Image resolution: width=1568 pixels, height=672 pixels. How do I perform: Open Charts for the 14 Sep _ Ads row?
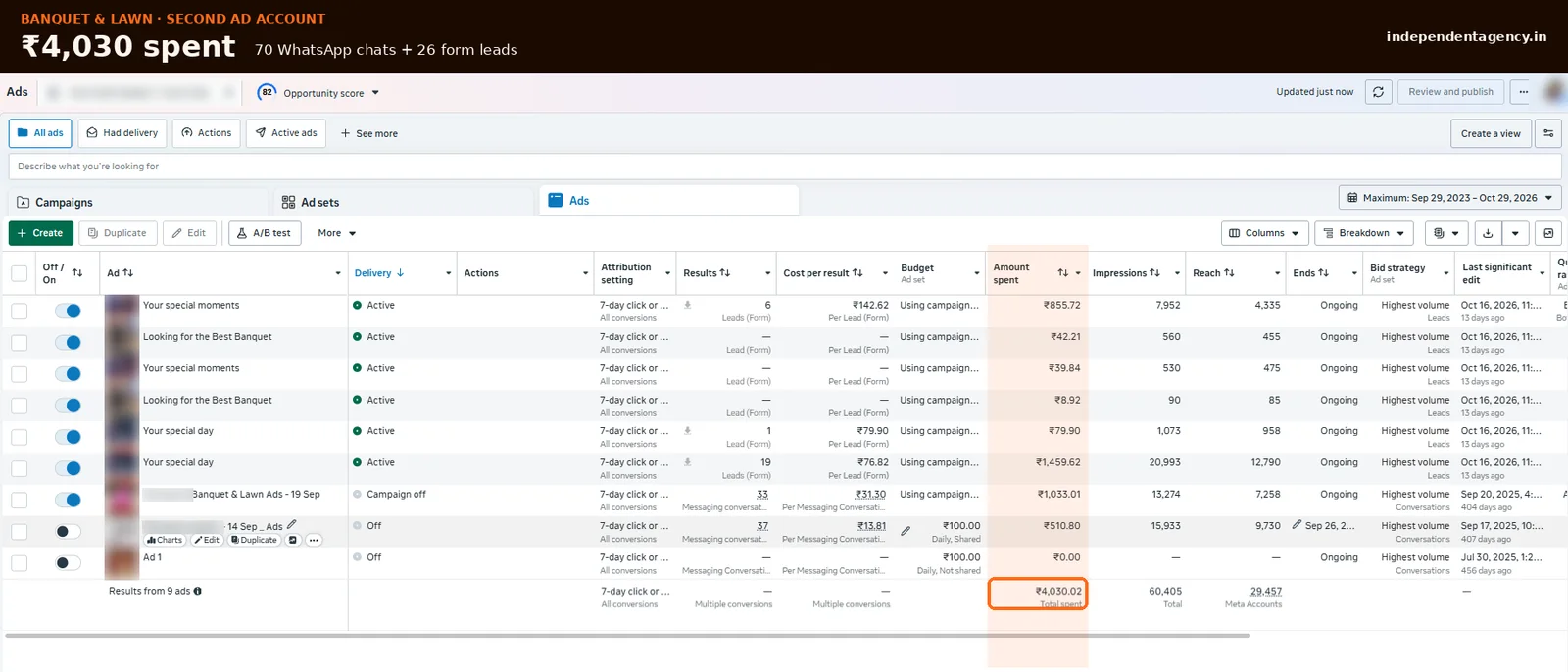coord(165,540)
